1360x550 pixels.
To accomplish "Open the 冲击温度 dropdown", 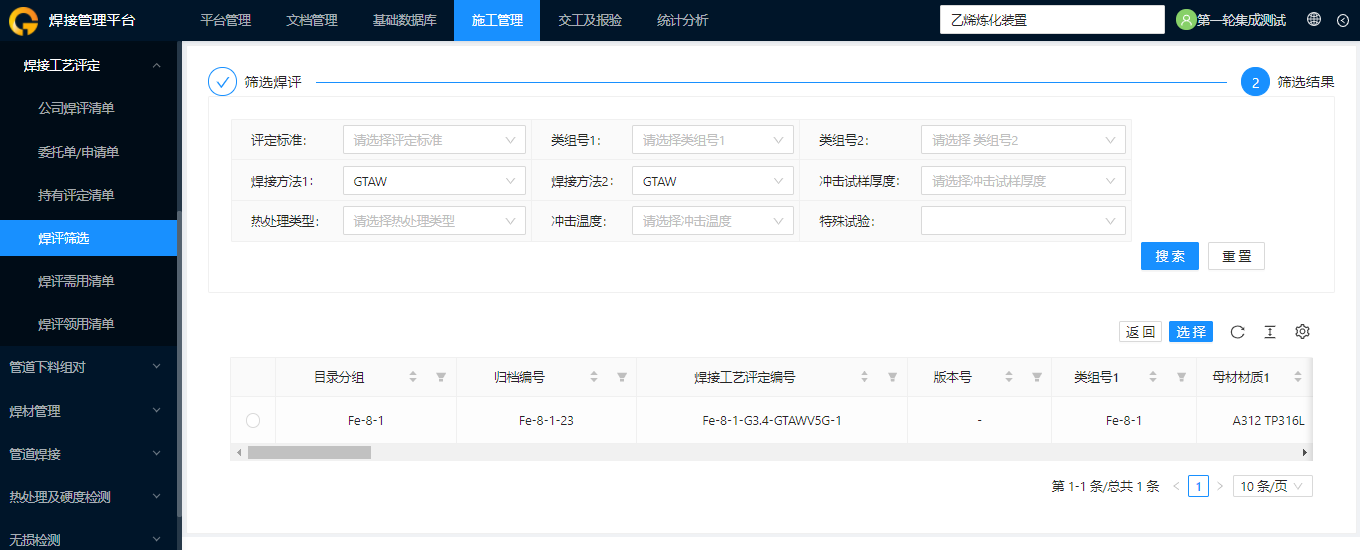I will [x=713, y=220].
